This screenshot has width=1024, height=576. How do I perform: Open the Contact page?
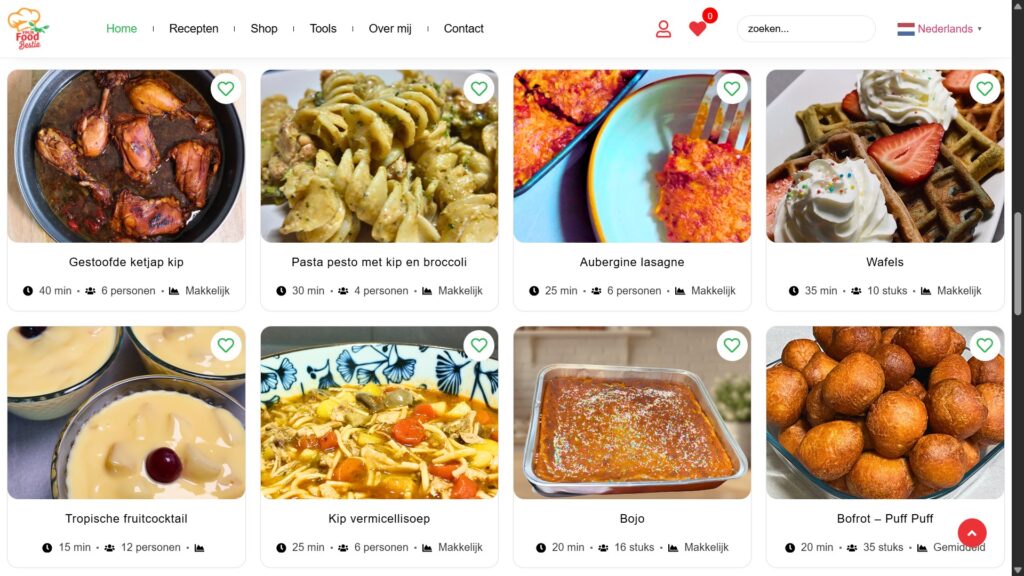[464, 29]
